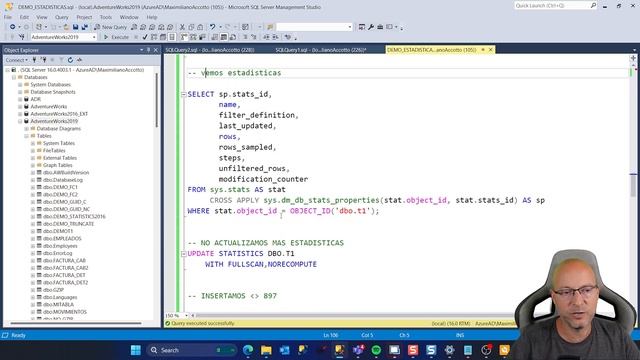Screen dimensions: 640x360
Task: Expand the System Databases node
Action: click(20, 84)
